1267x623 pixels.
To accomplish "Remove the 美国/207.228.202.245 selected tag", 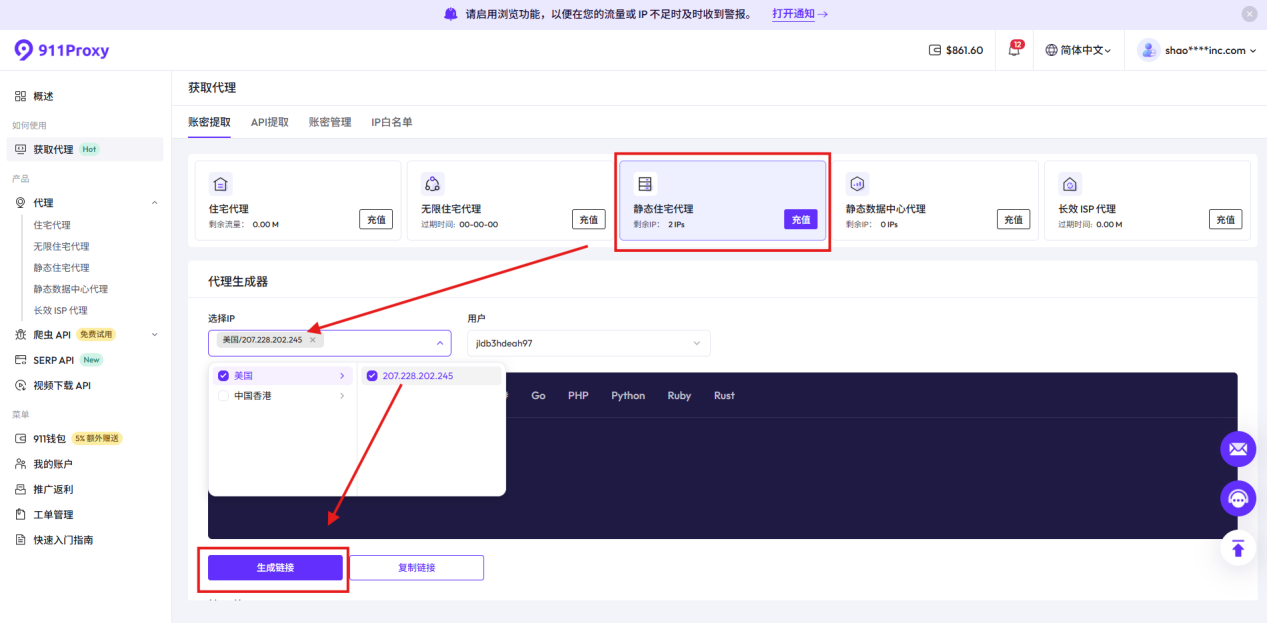I will click(312, 340).
